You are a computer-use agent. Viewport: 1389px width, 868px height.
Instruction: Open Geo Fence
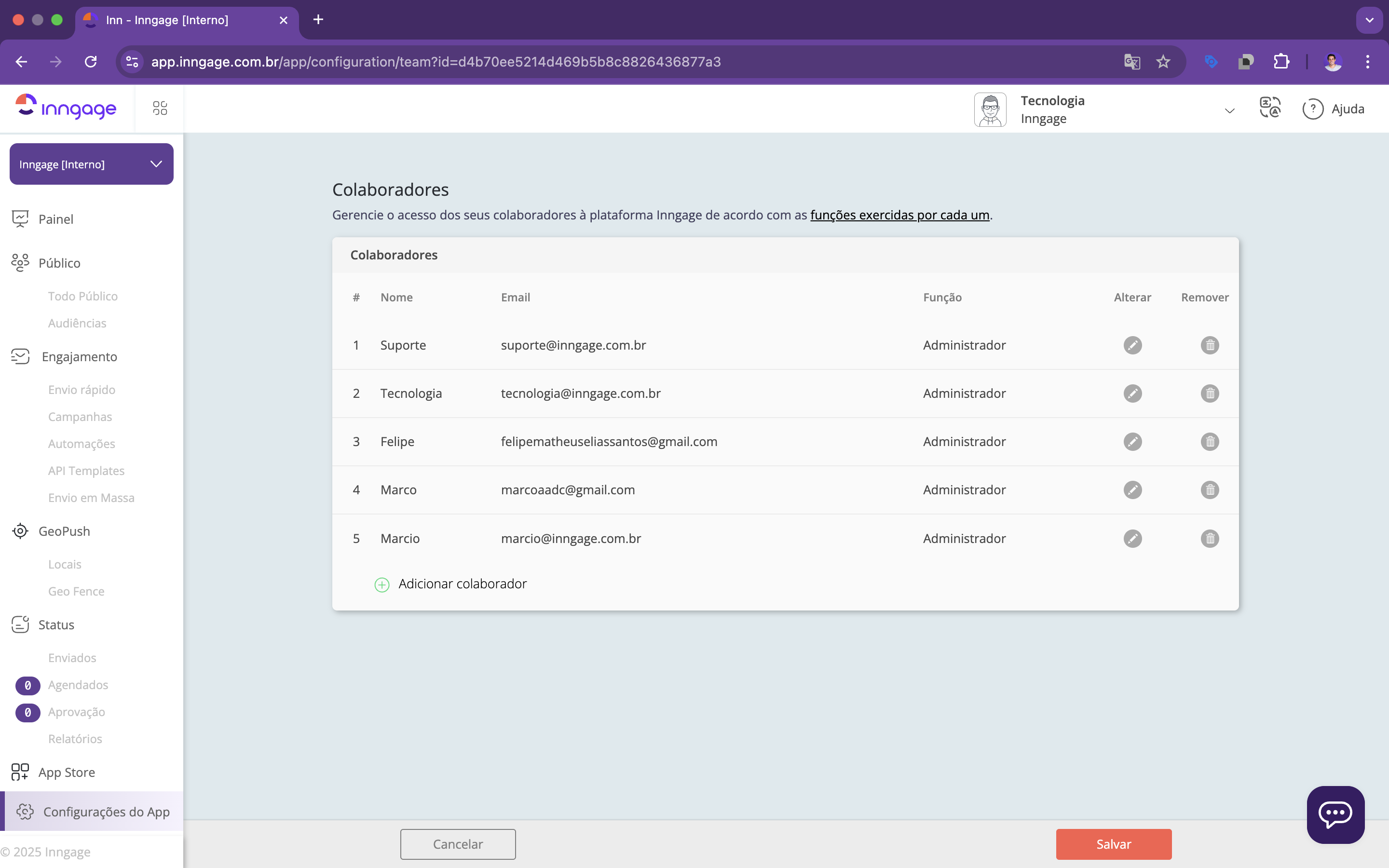(x=76, y=591)
